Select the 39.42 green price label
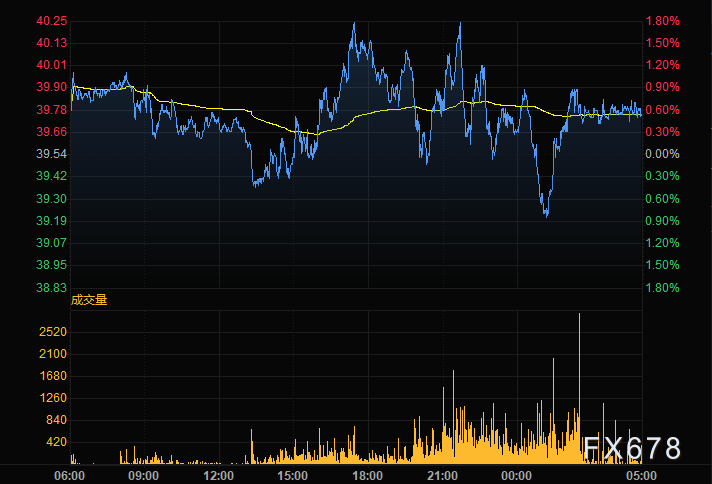The image size is (712, 484). point(51,176)
